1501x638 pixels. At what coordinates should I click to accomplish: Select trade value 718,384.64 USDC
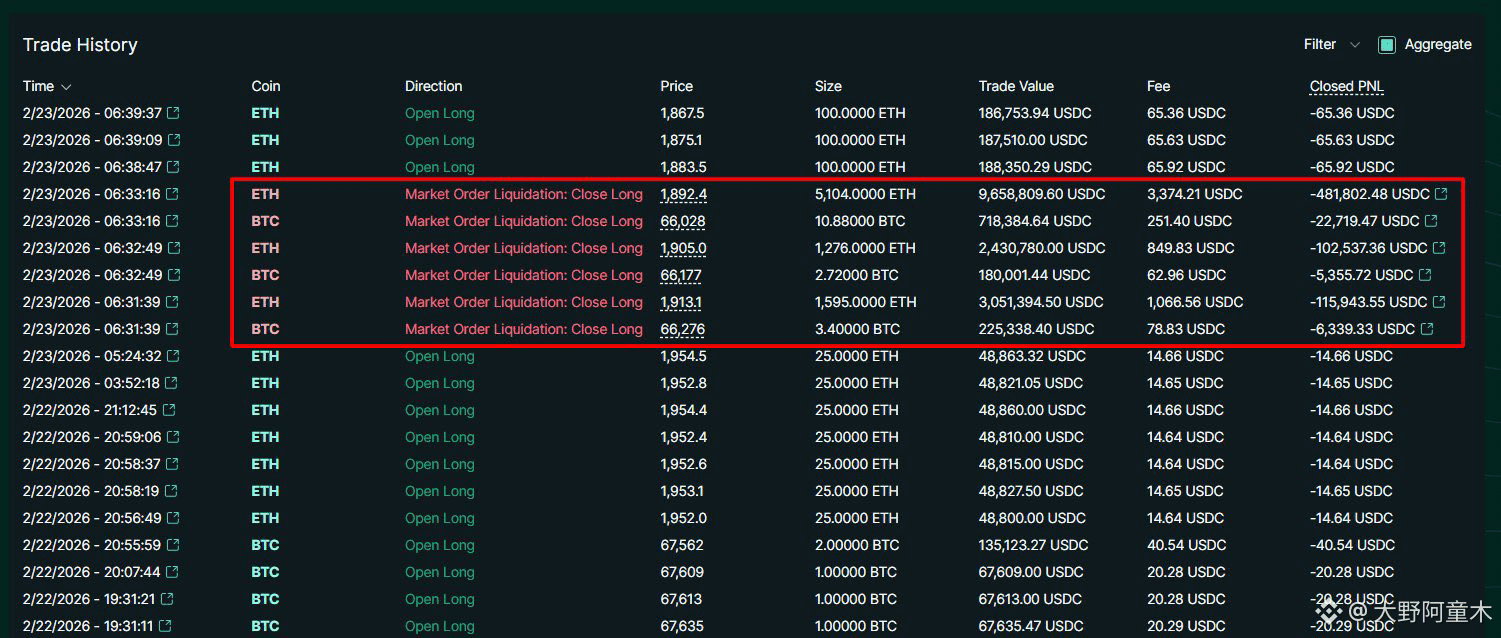pyautogui.click(x=1034, y=221)
